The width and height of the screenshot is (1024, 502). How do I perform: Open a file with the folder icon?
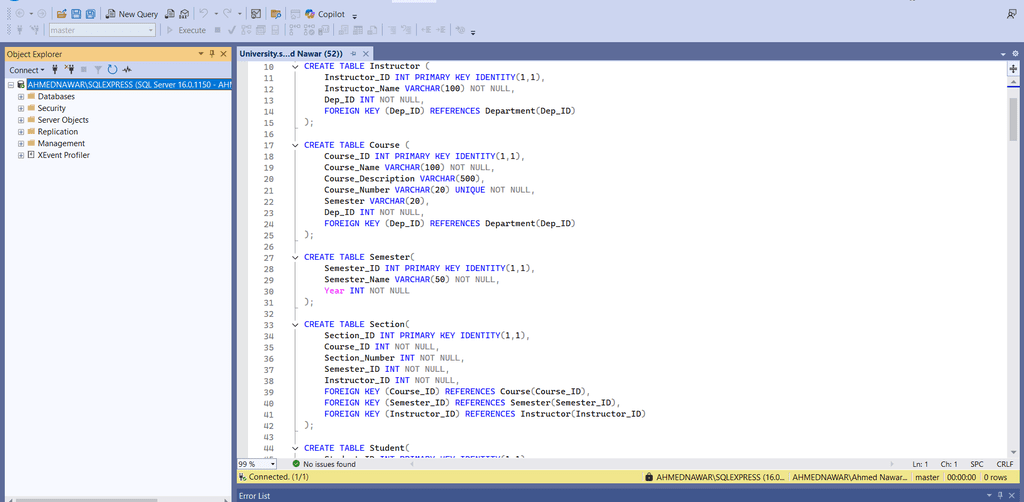(x=61, y=14)
